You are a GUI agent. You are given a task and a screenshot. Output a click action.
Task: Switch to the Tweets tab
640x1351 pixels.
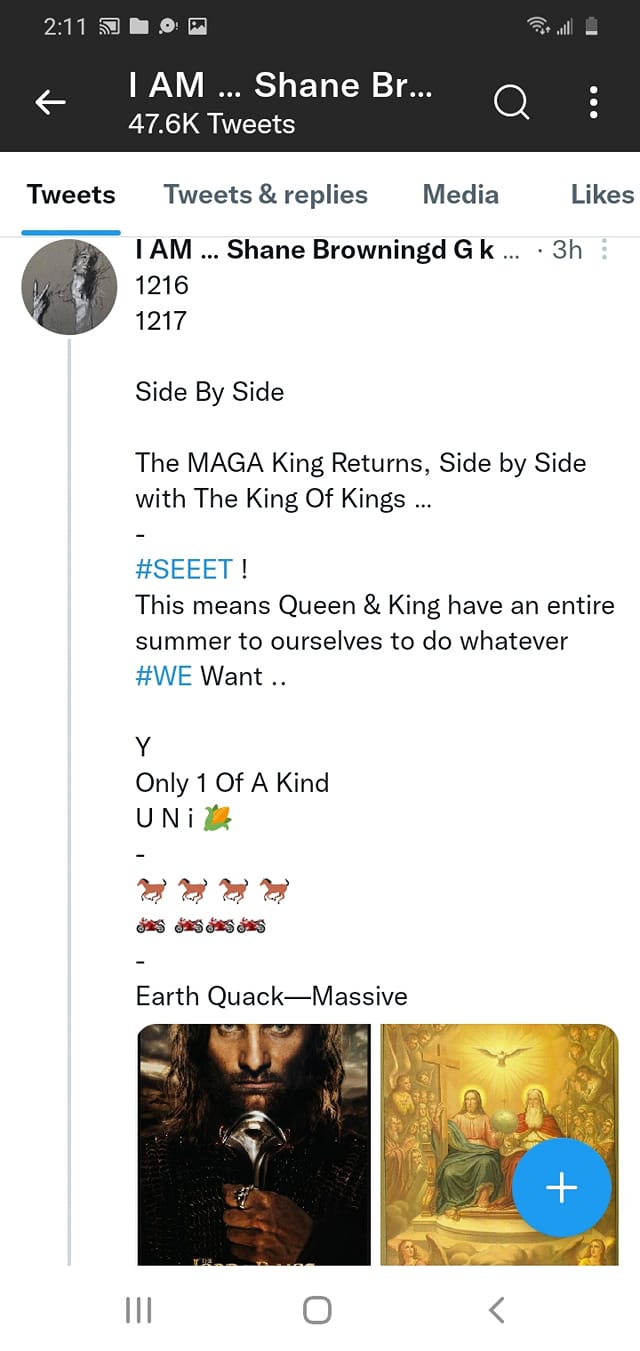click(x=71, y=194)
